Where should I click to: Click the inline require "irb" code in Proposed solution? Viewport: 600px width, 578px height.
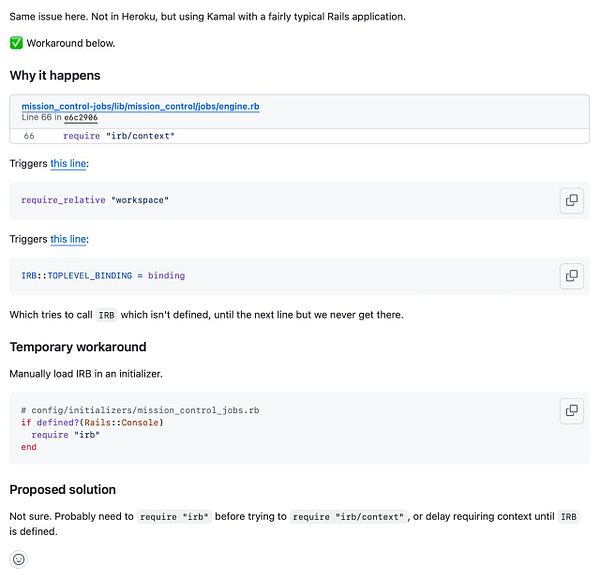175,516
